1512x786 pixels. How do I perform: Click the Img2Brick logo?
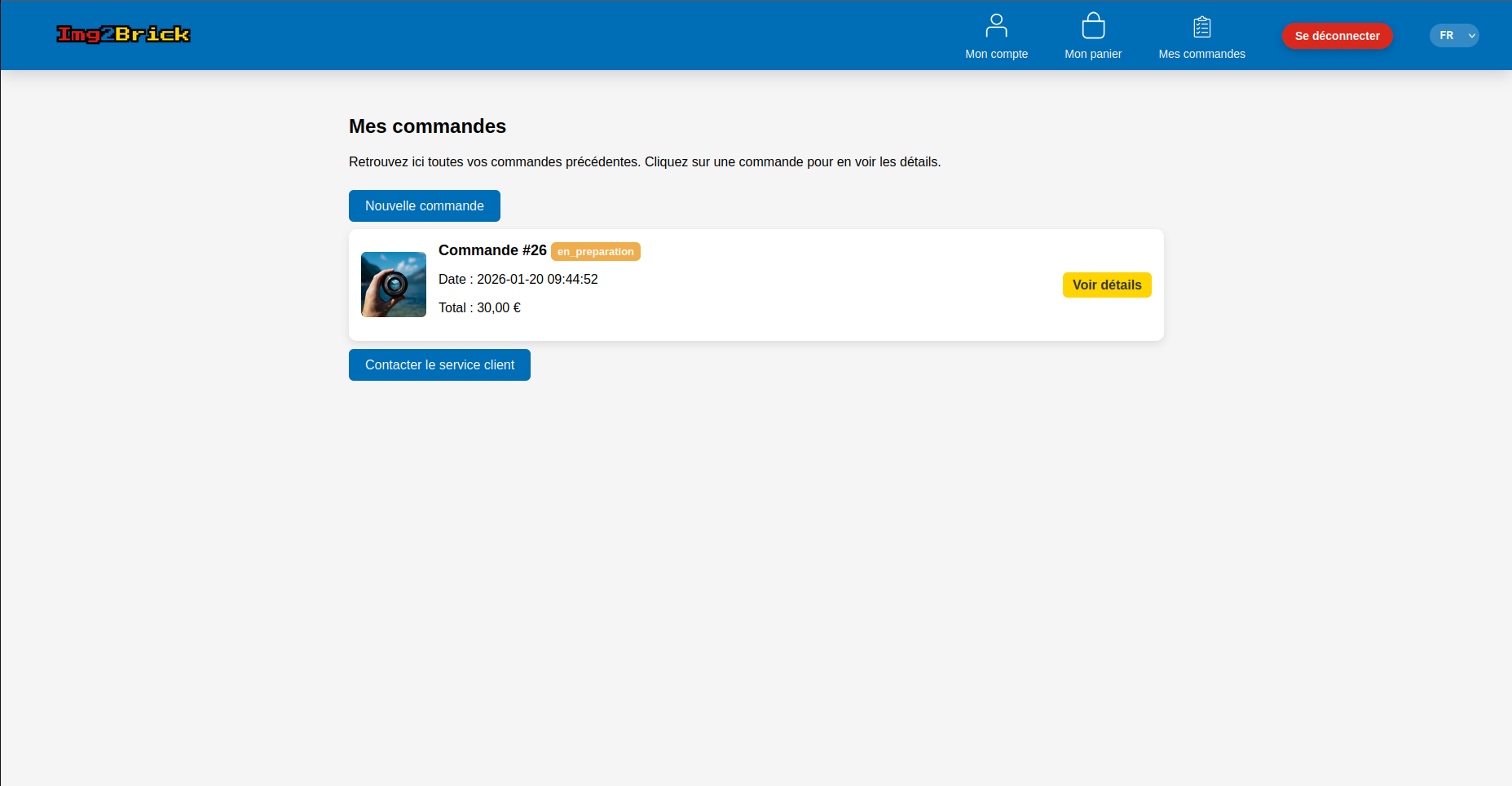(123, 34)
